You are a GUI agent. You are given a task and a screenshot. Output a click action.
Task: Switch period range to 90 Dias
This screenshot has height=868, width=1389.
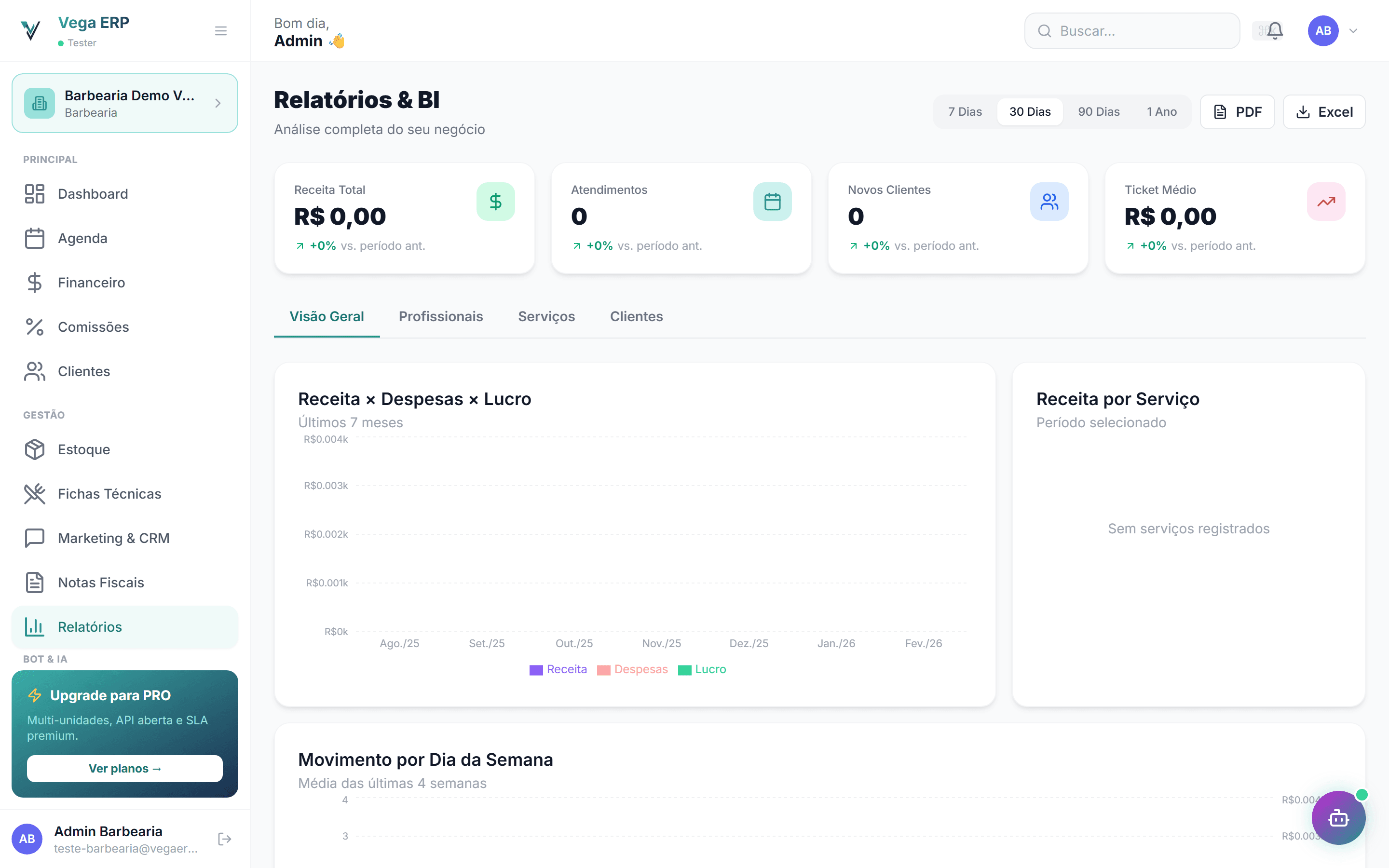pos(1098,112)
